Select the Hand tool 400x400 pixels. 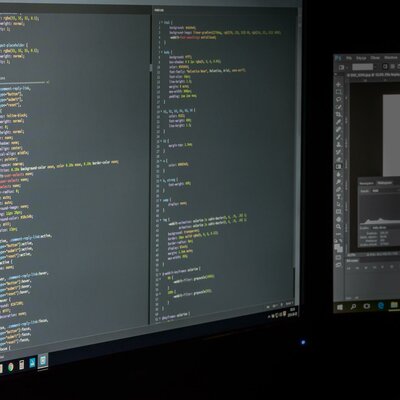(x=339, y=220)
